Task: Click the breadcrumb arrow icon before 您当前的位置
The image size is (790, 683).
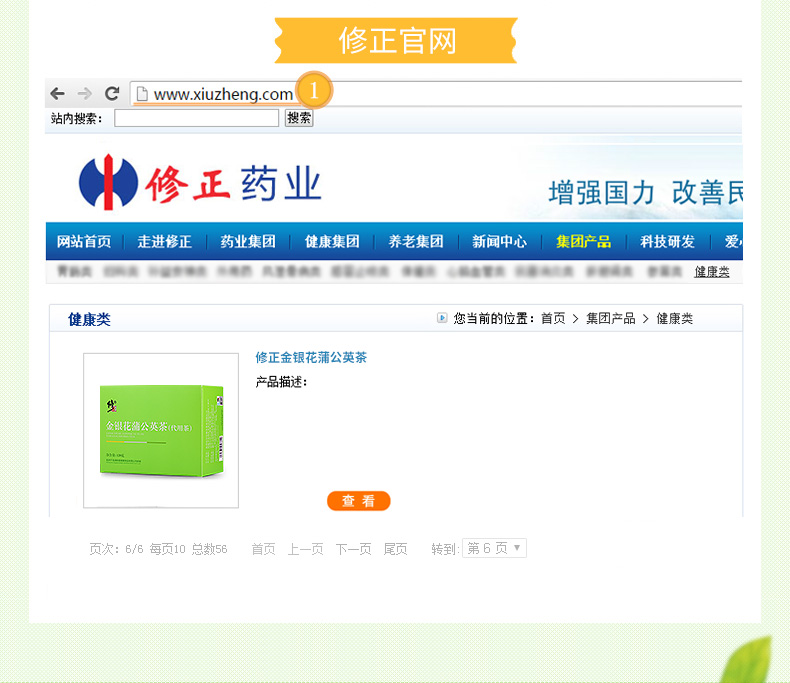Action: pos(442,318)
